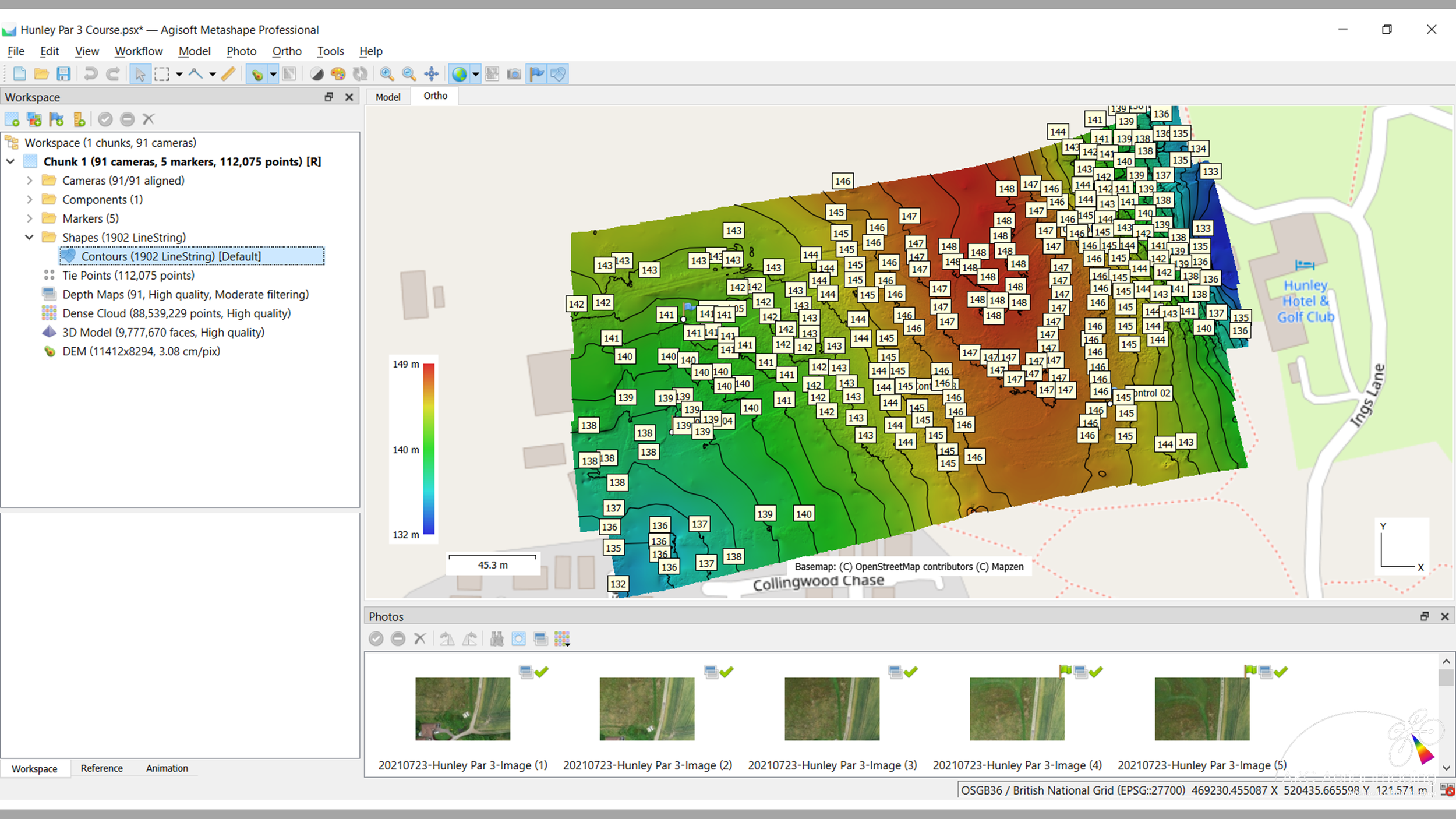Click the Add Chunk icon
The height and width of the screenshot is (819, 1456).
(12, 119)
